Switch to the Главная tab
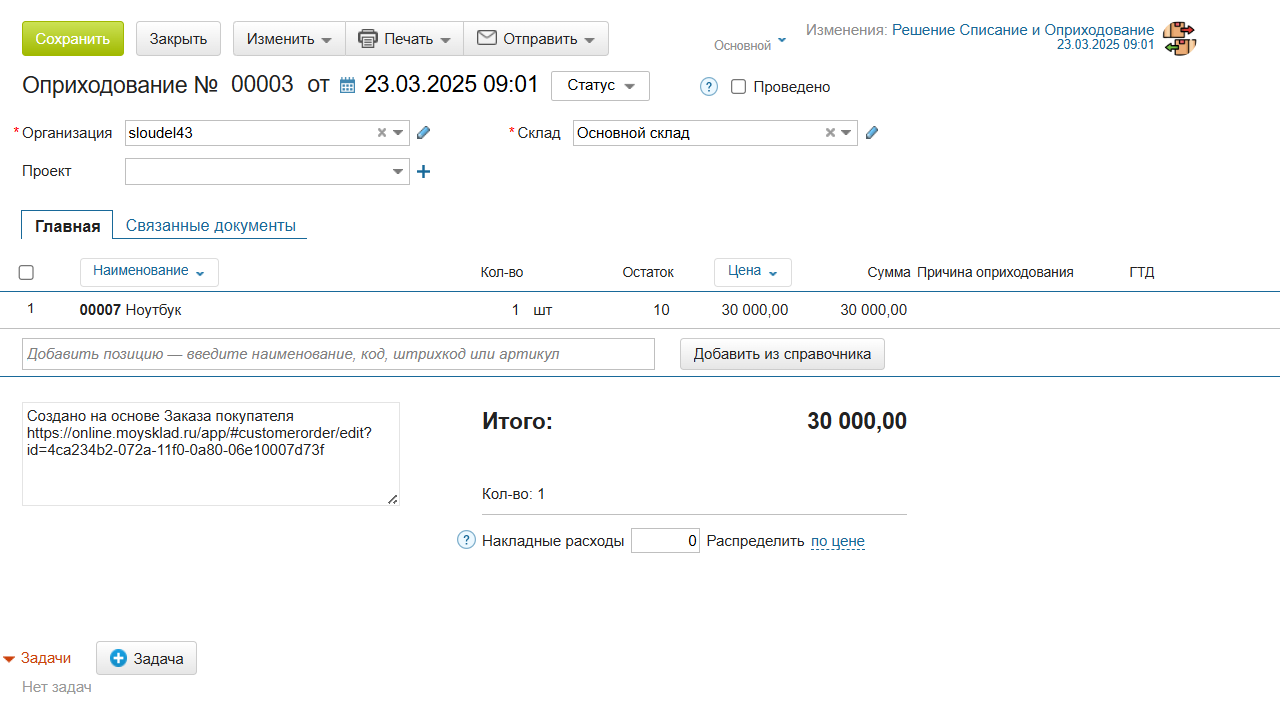Screen dimensions: 1280x720 67,226
